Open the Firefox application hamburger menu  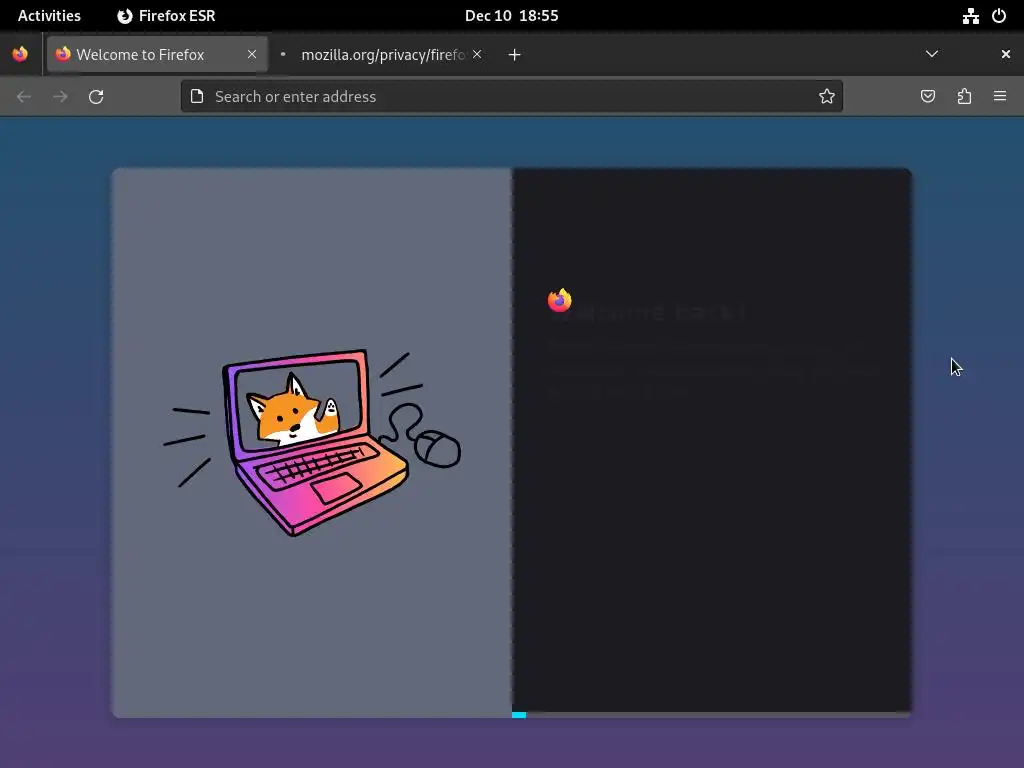pyautogui.click(x=1000, y=97)
